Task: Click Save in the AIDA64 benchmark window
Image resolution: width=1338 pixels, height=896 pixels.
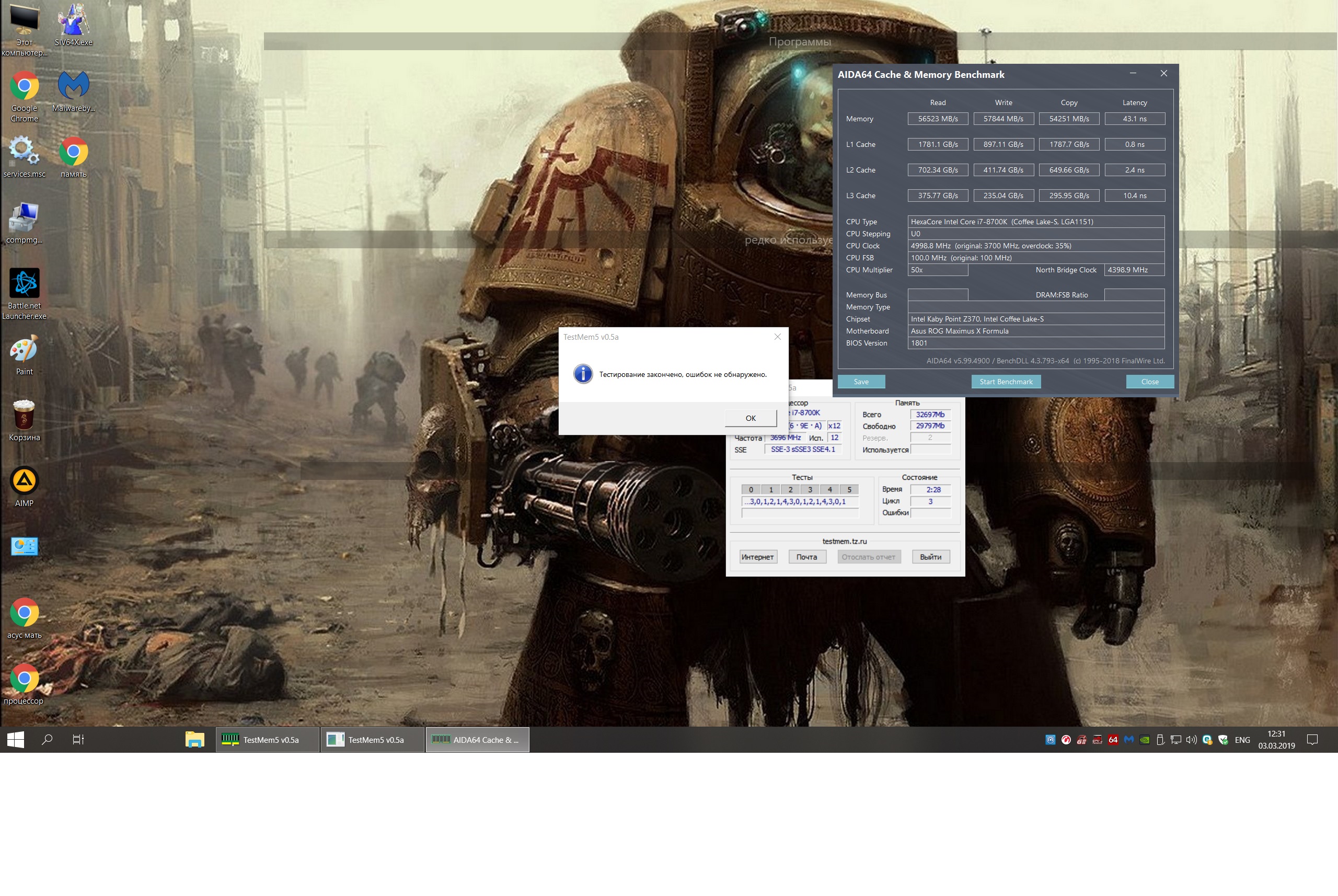Action: 861,382
